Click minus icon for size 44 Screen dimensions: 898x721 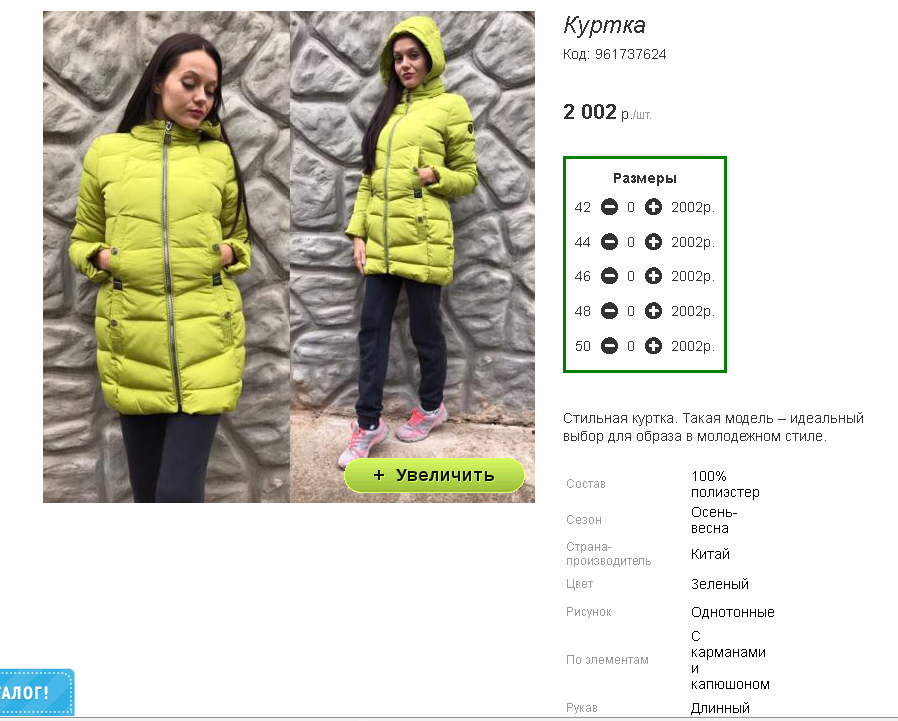(x=609, y=242)
